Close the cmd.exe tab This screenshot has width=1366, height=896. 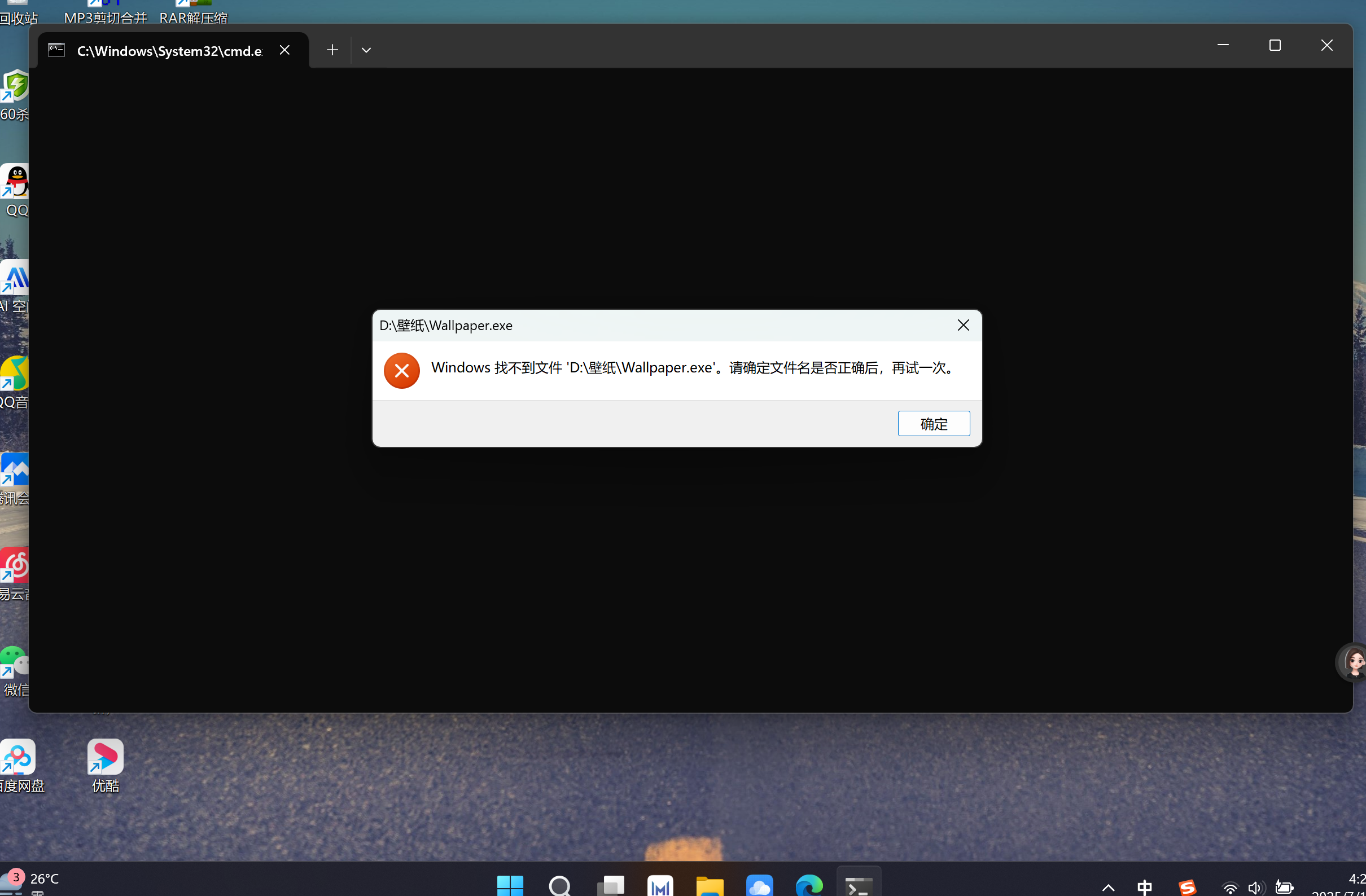click(284, 50)
